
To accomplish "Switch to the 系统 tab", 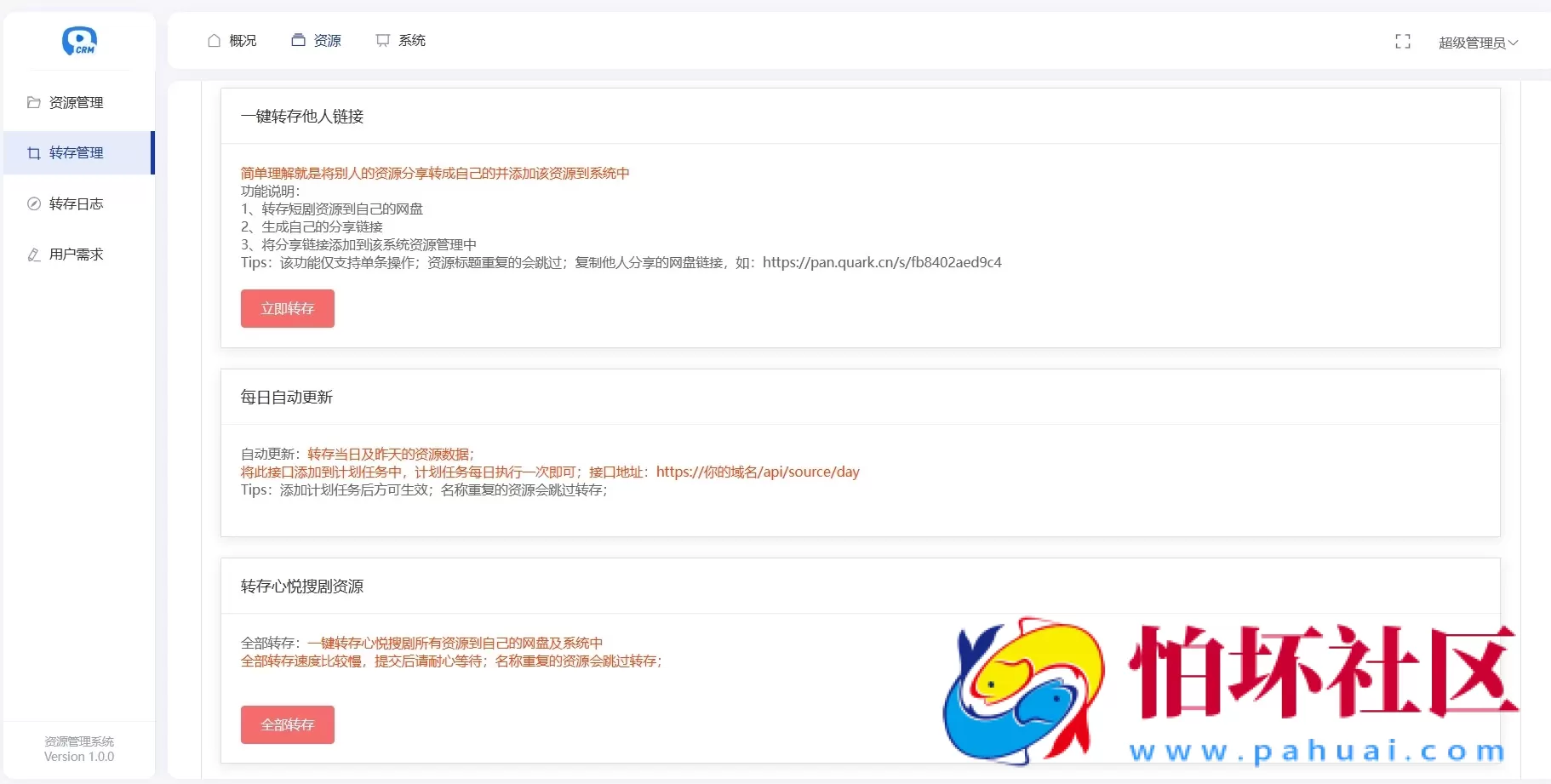I will [409, 39].
